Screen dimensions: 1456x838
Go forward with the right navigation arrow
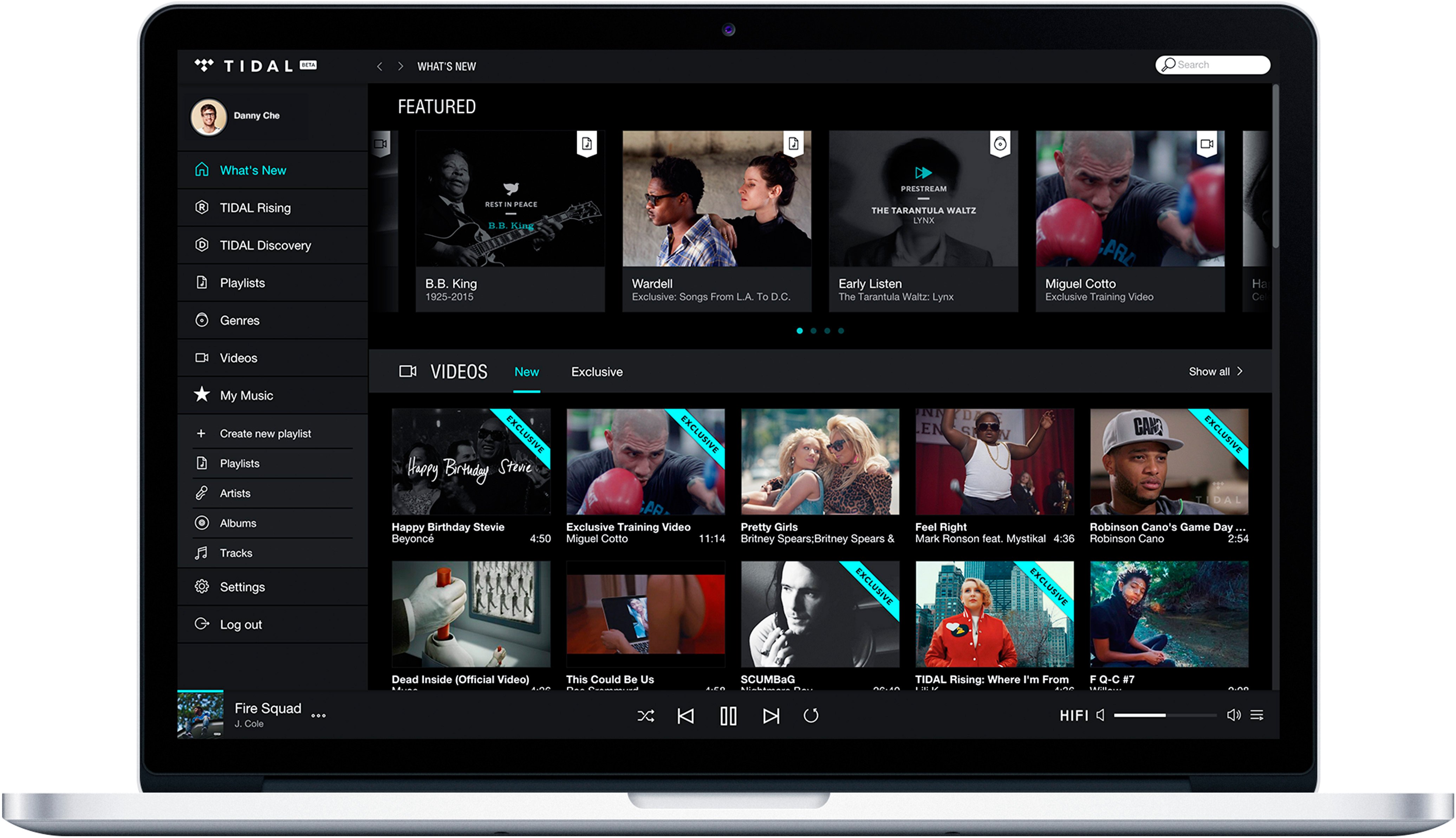pyautogui.click(x=401, y=67)
